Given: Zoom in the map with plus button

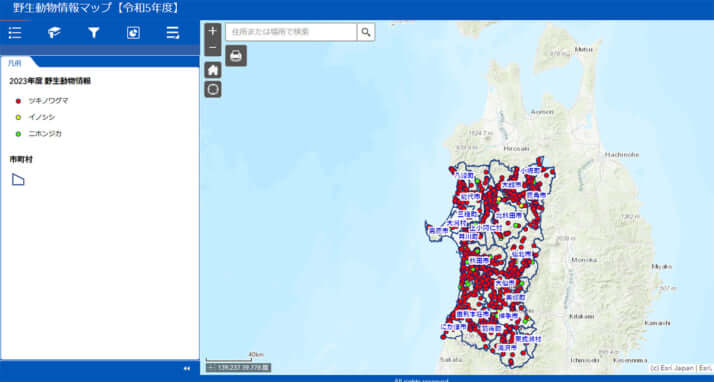Looking at the screenshot, I should (213, 31).
